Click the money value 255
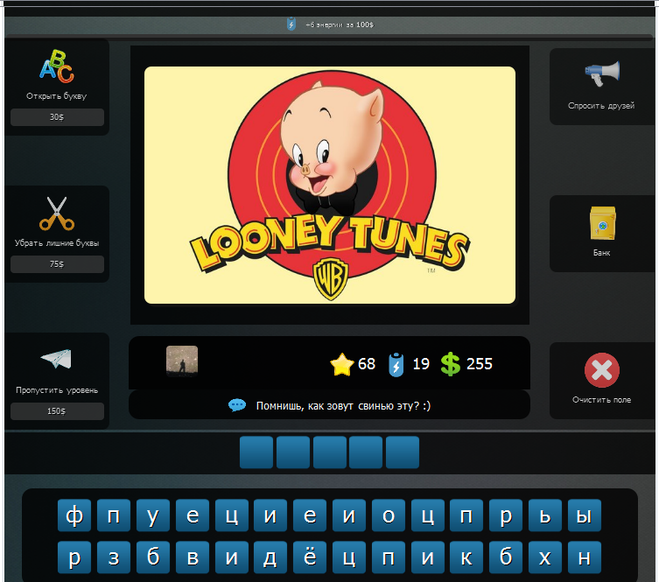 [479, 364]
